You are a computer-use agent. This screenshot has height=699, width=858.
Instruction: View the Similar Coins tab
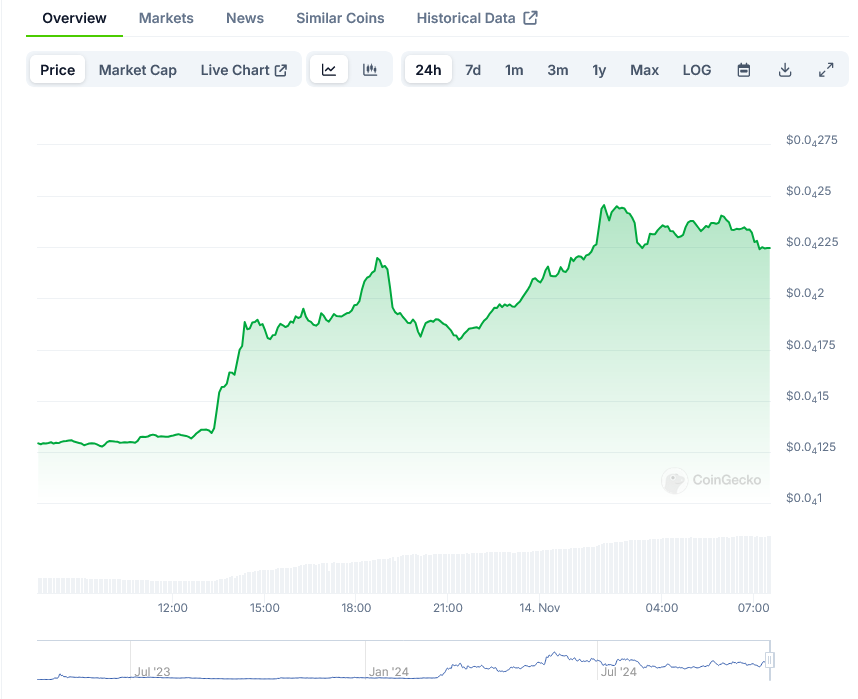(340, 18)
